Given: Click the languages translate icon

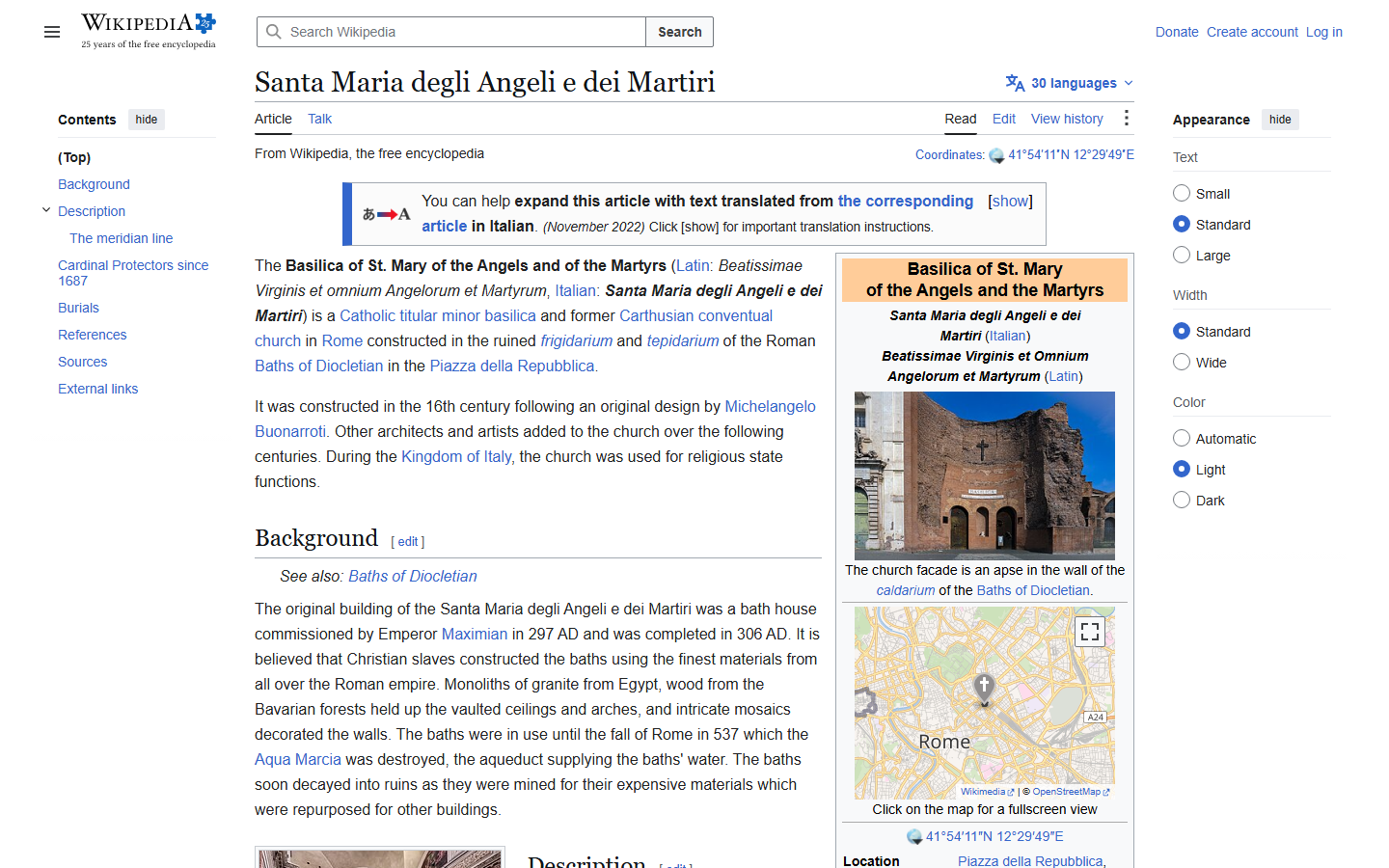Looking at the screenshot, I should pyautogui.click(x=1015, y=83).
